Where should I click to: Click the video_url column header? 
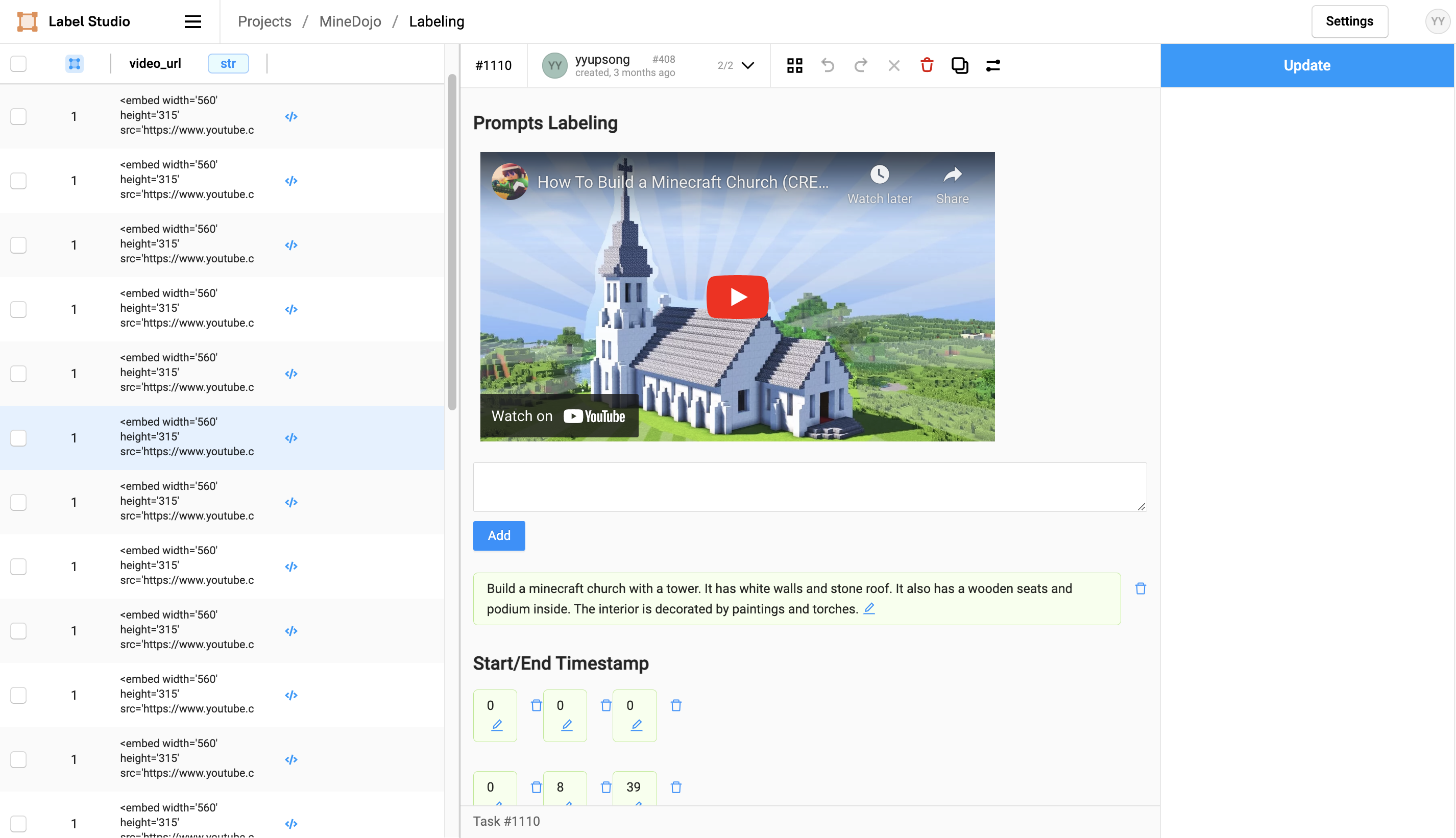click(155, 63)
